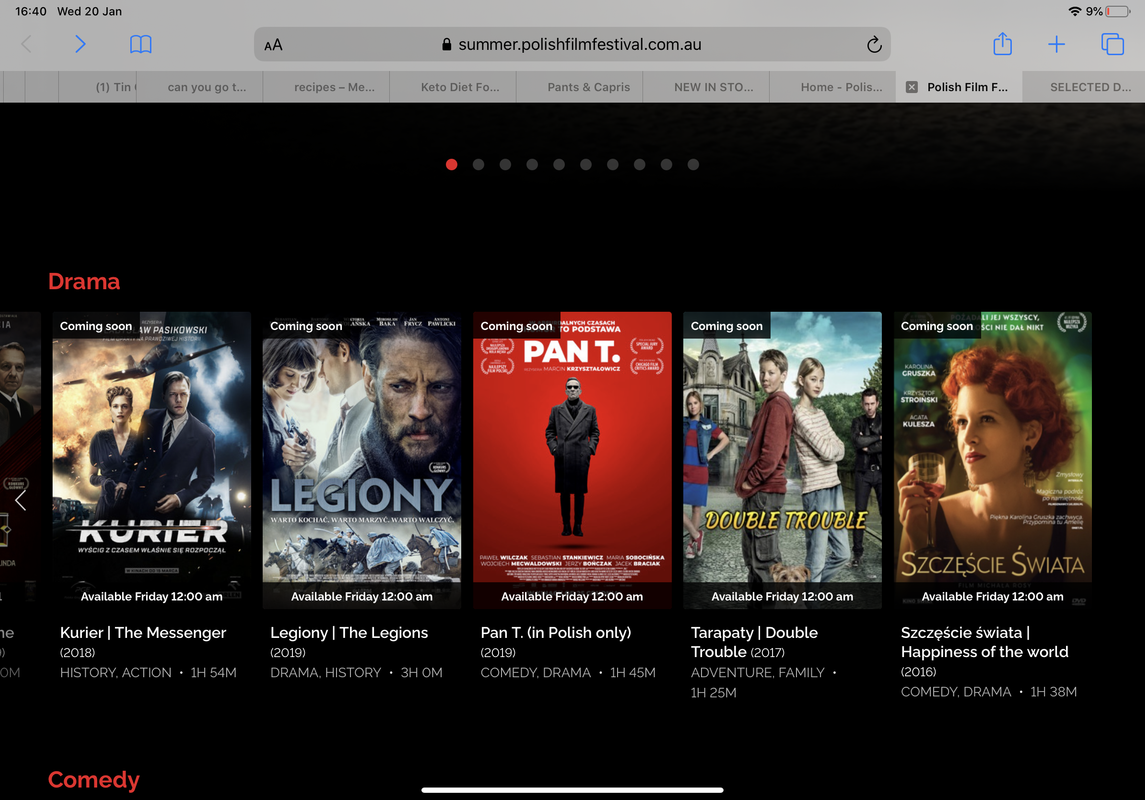
Task: Slide Drama row left with chevron arrow
Action: pyautogui.click(x=20, y=500)
